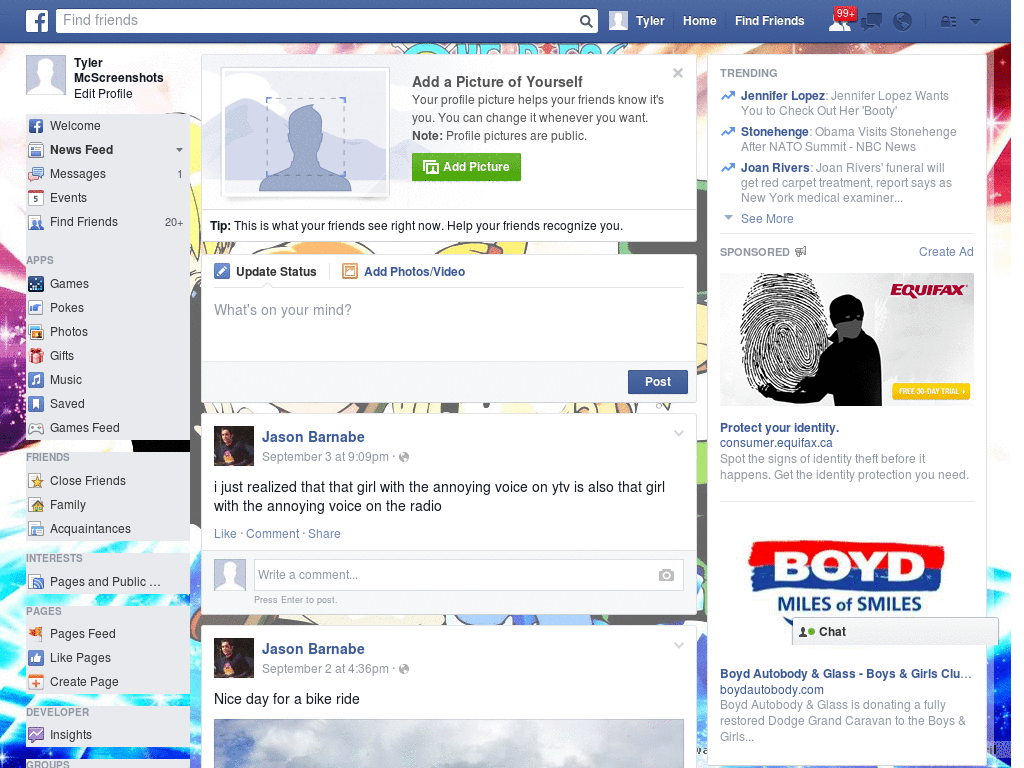The width and height of the screenshot is (1024, 768).
Task: Open Find Friends in top bar
Action: point(769,21)
